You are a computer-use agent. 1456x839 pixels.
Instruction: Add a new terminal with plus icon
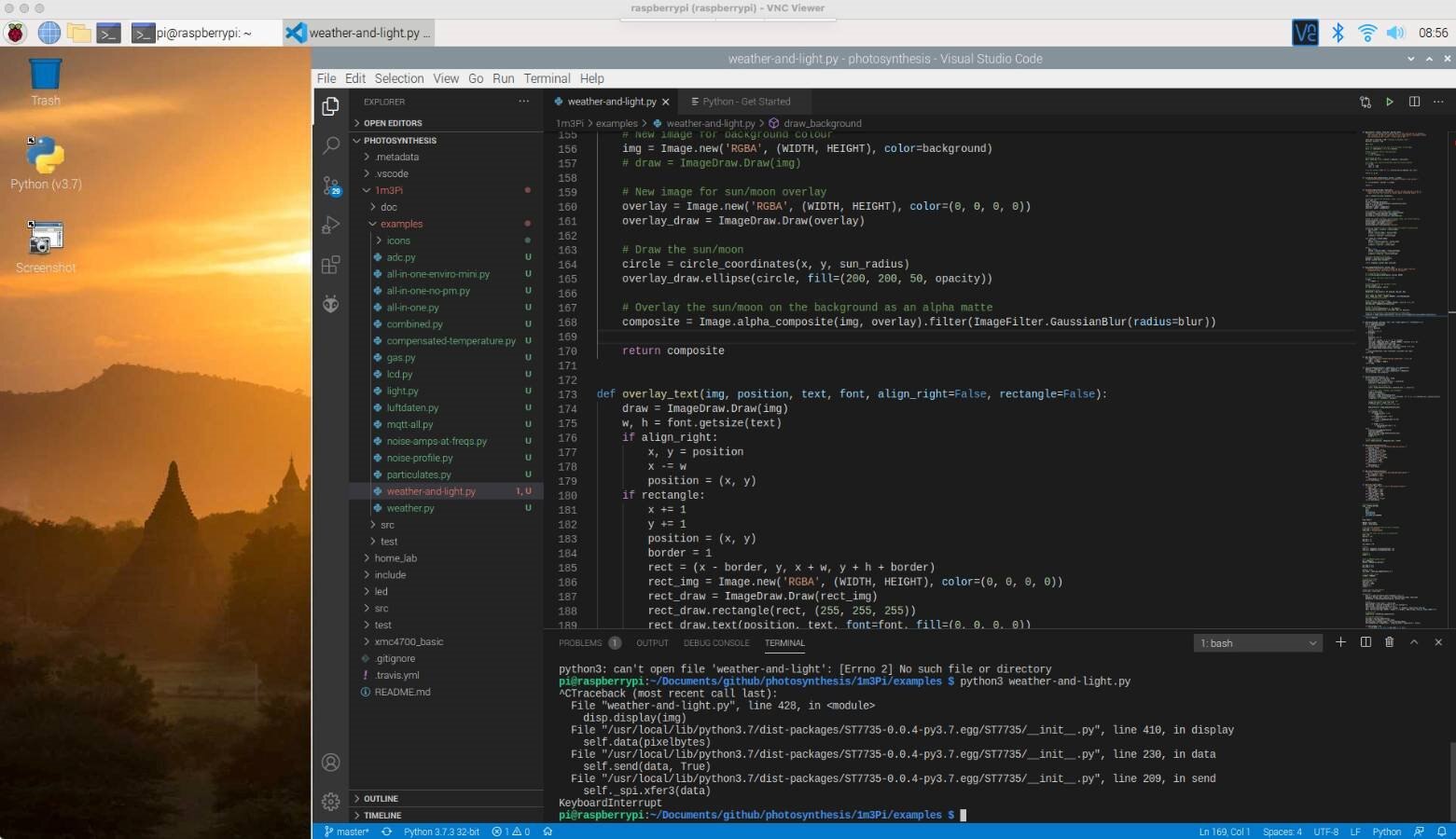1340,642
